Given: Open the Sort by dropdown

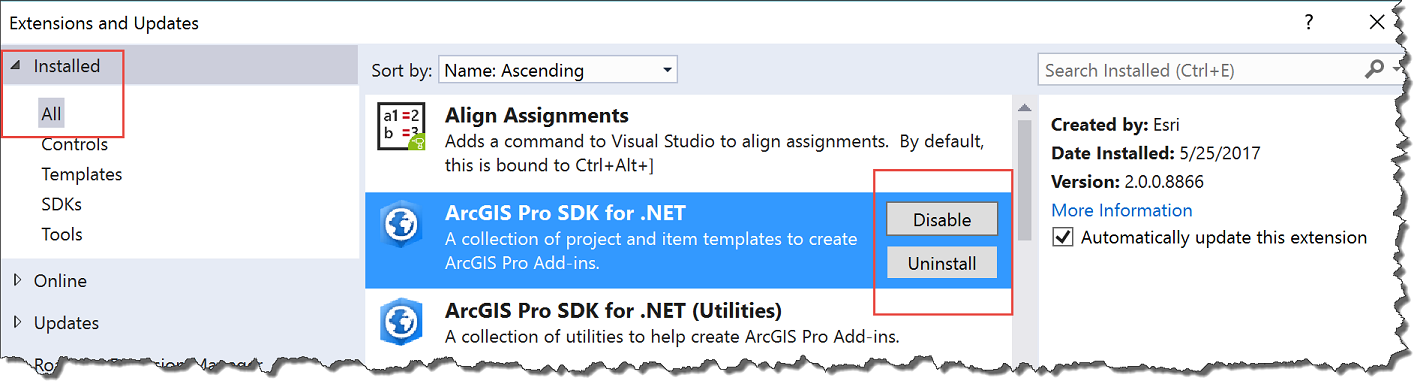Looking at the screenshot, I should tap(558, 70).
